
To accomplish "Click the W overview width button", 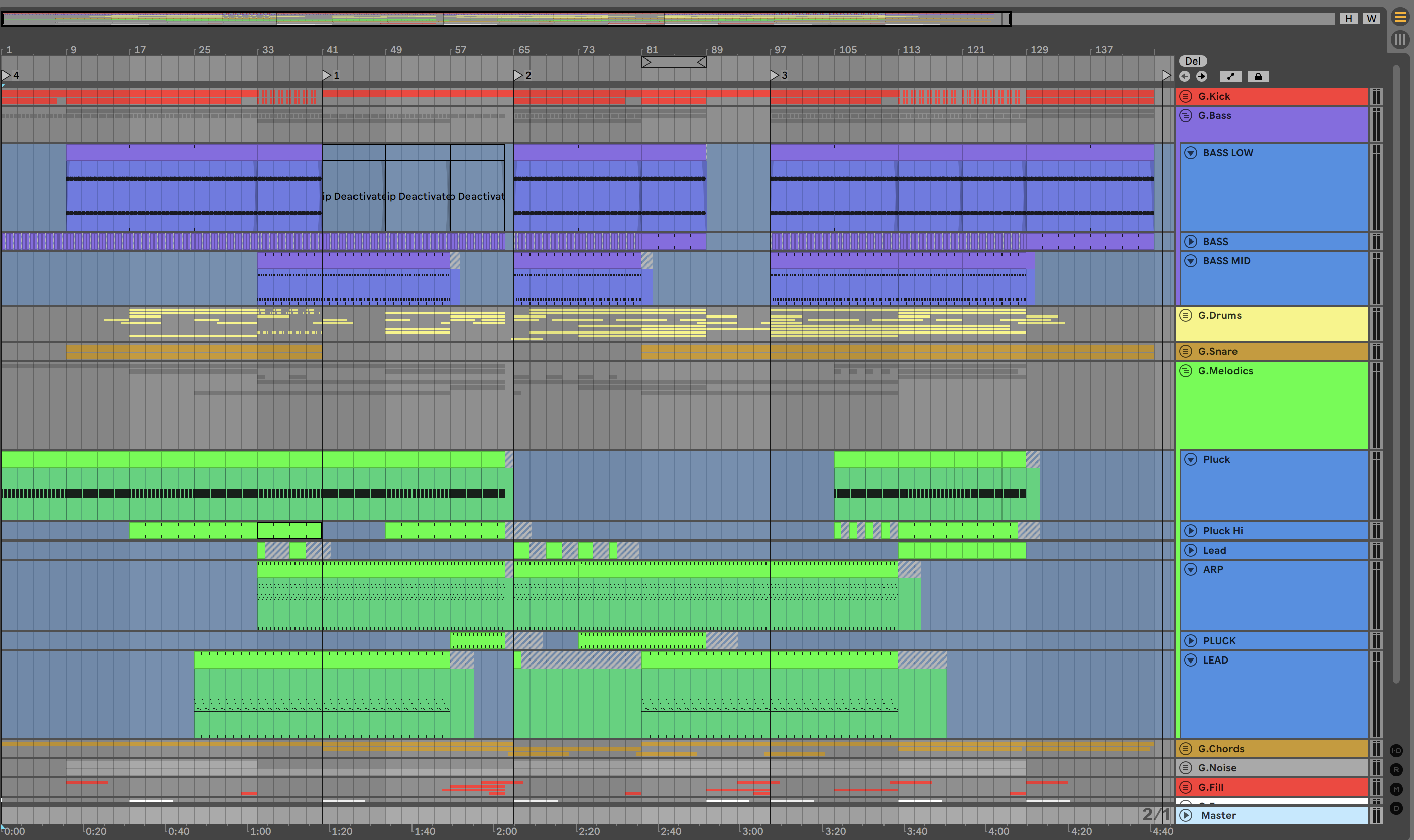I will click(1371, 19).
